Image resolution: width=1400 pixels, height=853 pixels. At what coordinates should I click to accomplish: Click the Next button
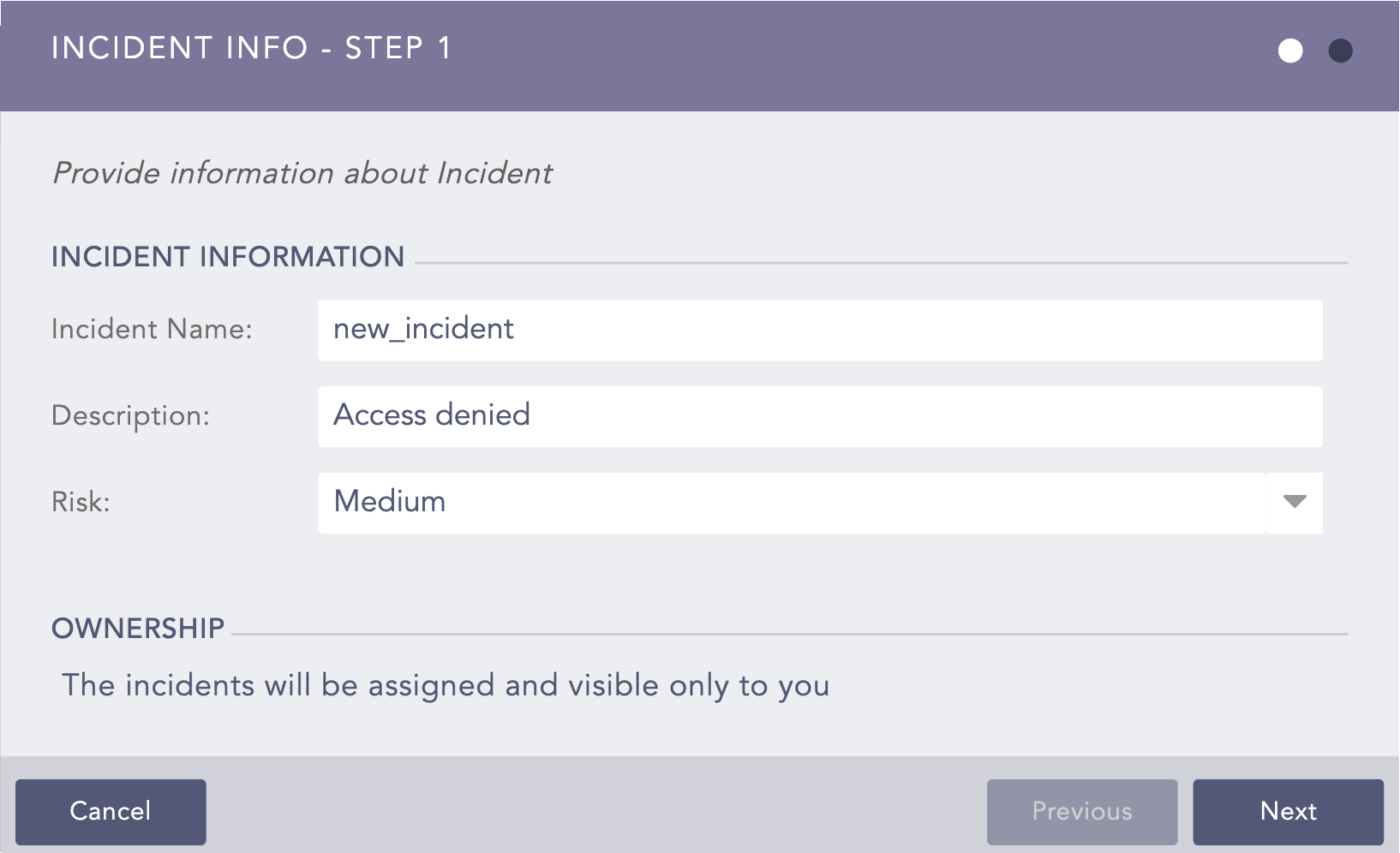pos(1289,811)
